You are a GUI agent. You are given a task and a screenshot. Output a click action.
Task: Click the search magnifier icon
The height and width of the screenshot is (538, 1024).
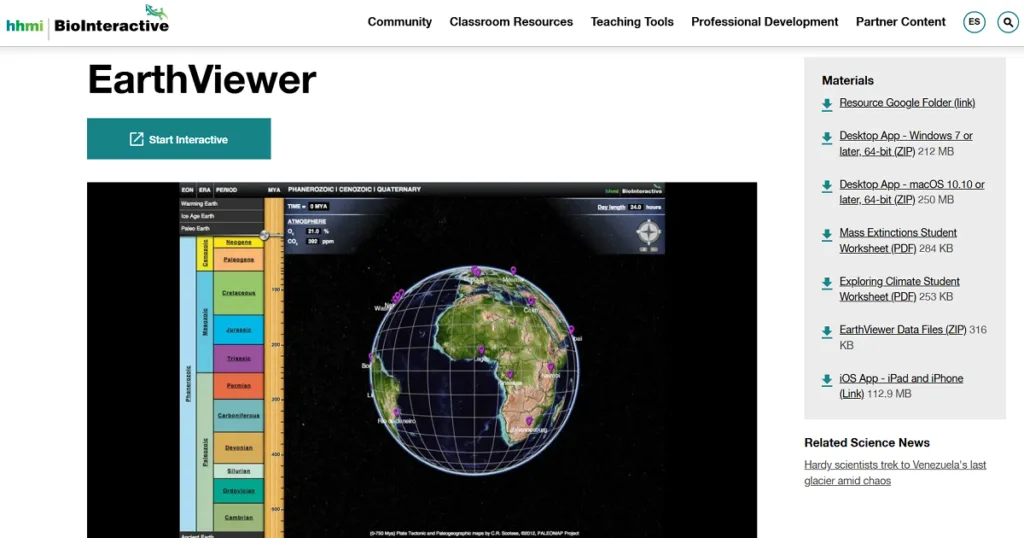[1007, 22]
